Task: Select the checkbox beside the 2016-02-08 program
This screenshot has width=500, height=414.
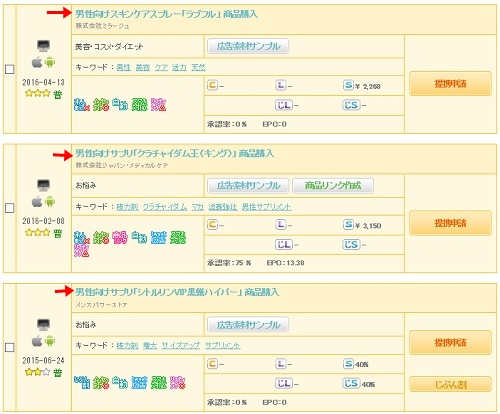Action: 10,208
